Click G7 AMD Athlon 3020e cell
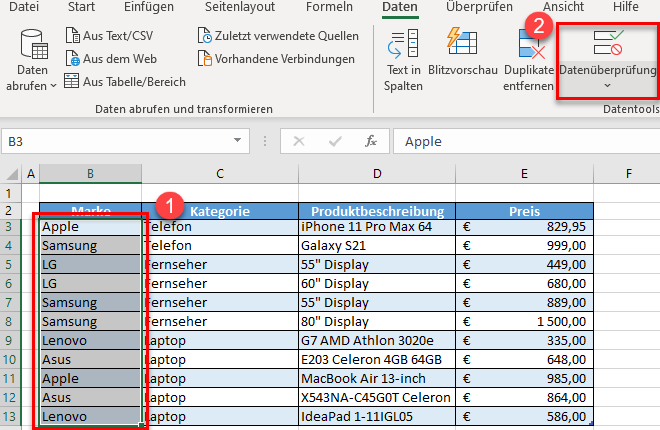Screen dimensions: 660x430 coord(377,340)
